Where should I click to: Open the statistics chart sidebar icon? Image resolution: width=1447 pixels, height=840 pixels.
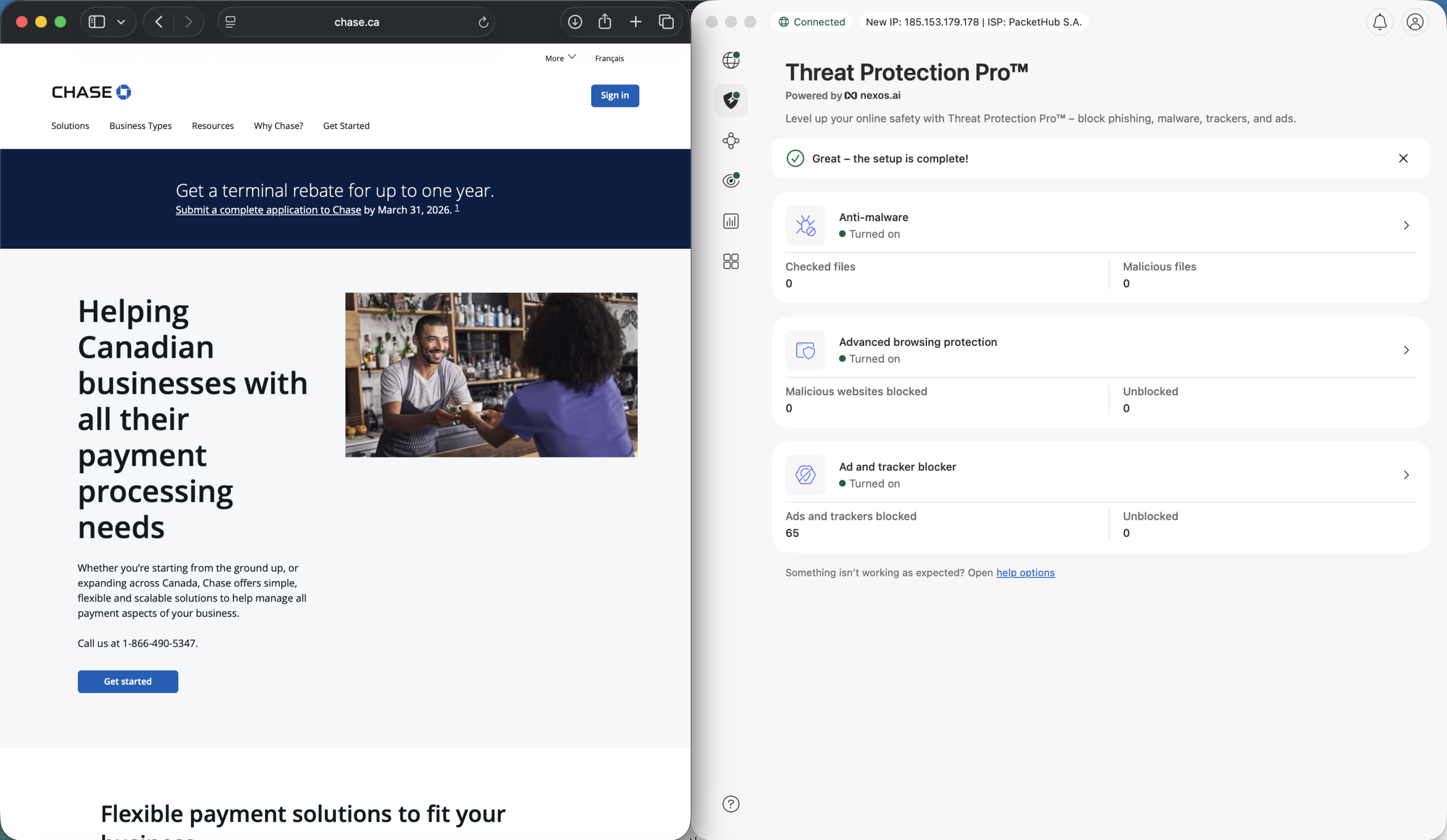click(x=730, y=221)
